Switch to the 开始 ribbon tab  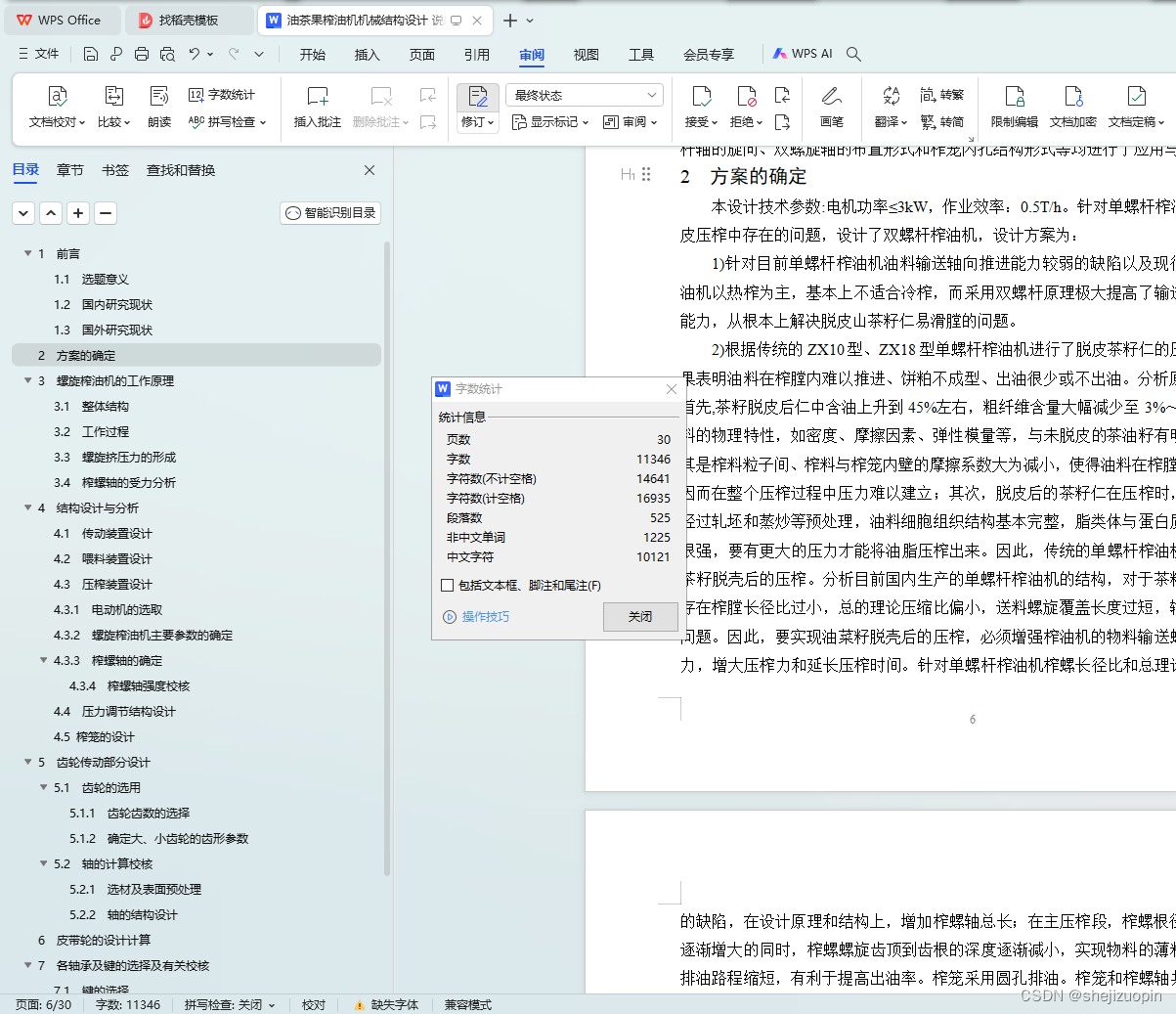click(313, 55)
